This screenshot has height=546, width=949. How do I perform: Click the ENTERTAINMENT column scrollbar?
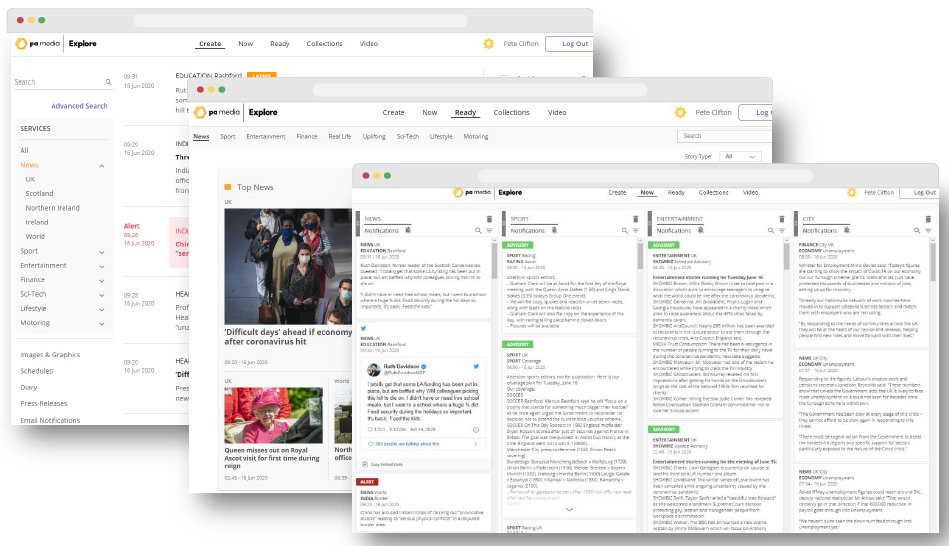(x=787, y=256)
